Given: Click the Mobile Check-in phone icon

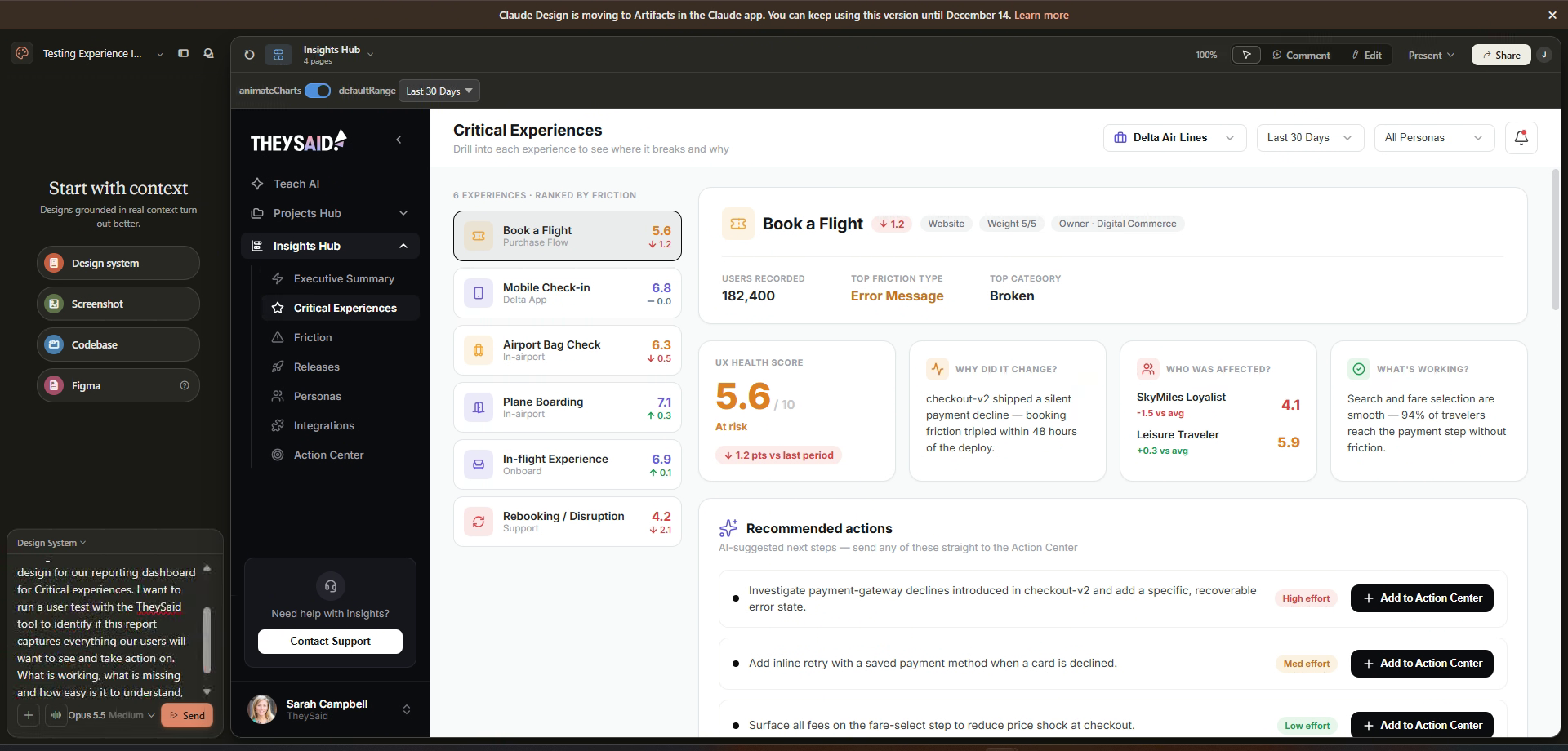Looking at the screenshot, I should point(479,293).
